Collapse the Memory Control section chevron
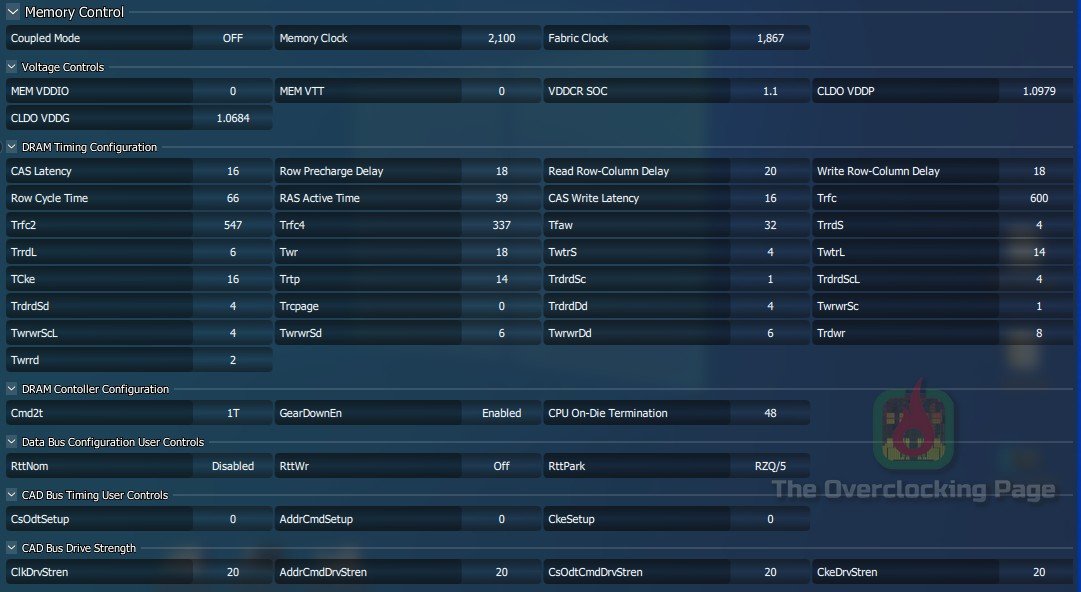The height and width of the screenshot is (592, 1081). pos(13,13)
